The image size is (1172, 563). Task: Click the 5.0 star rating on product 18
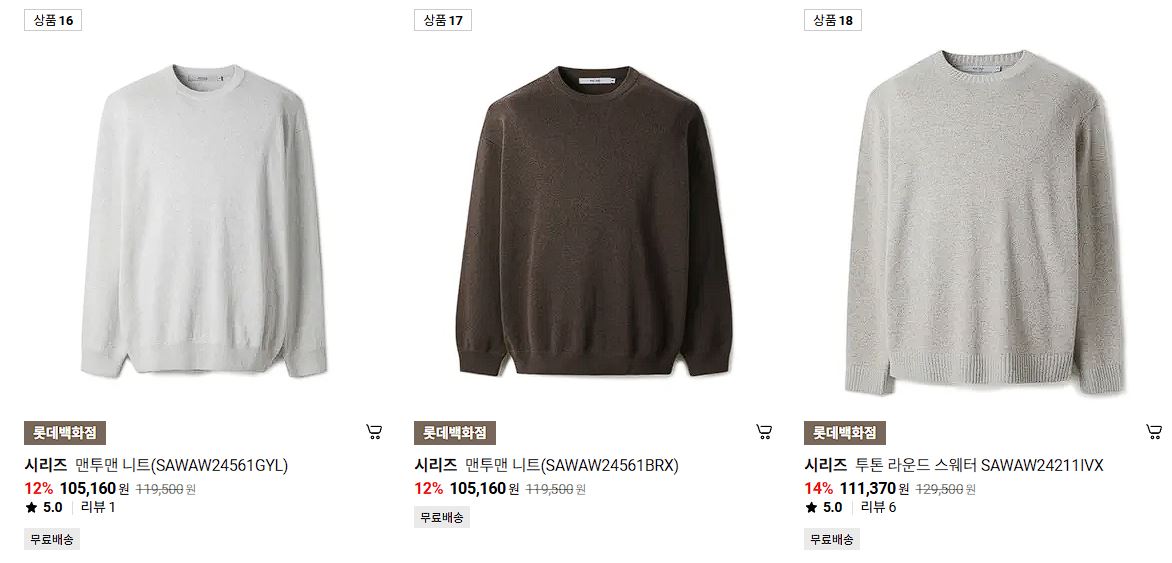(824, 508)
